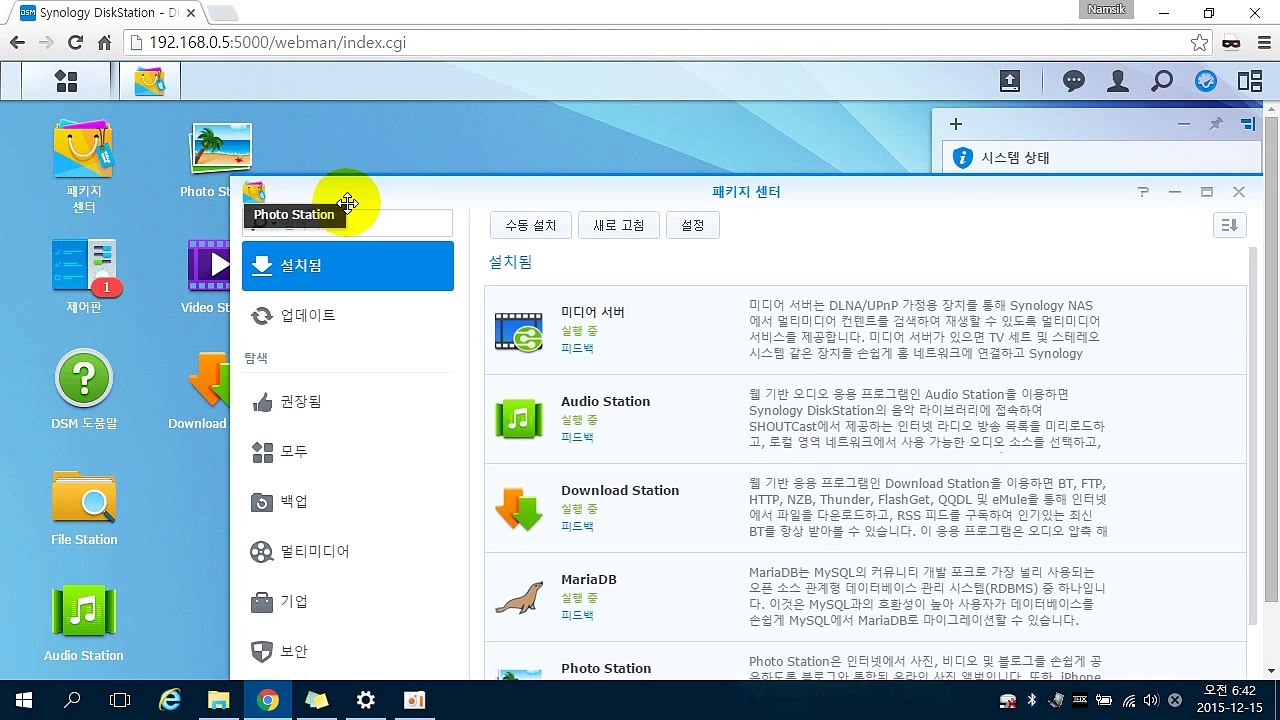Open 피드백 link under MariaDB
The width and height of the screenshot is (1280, 720).
point(577,615)
